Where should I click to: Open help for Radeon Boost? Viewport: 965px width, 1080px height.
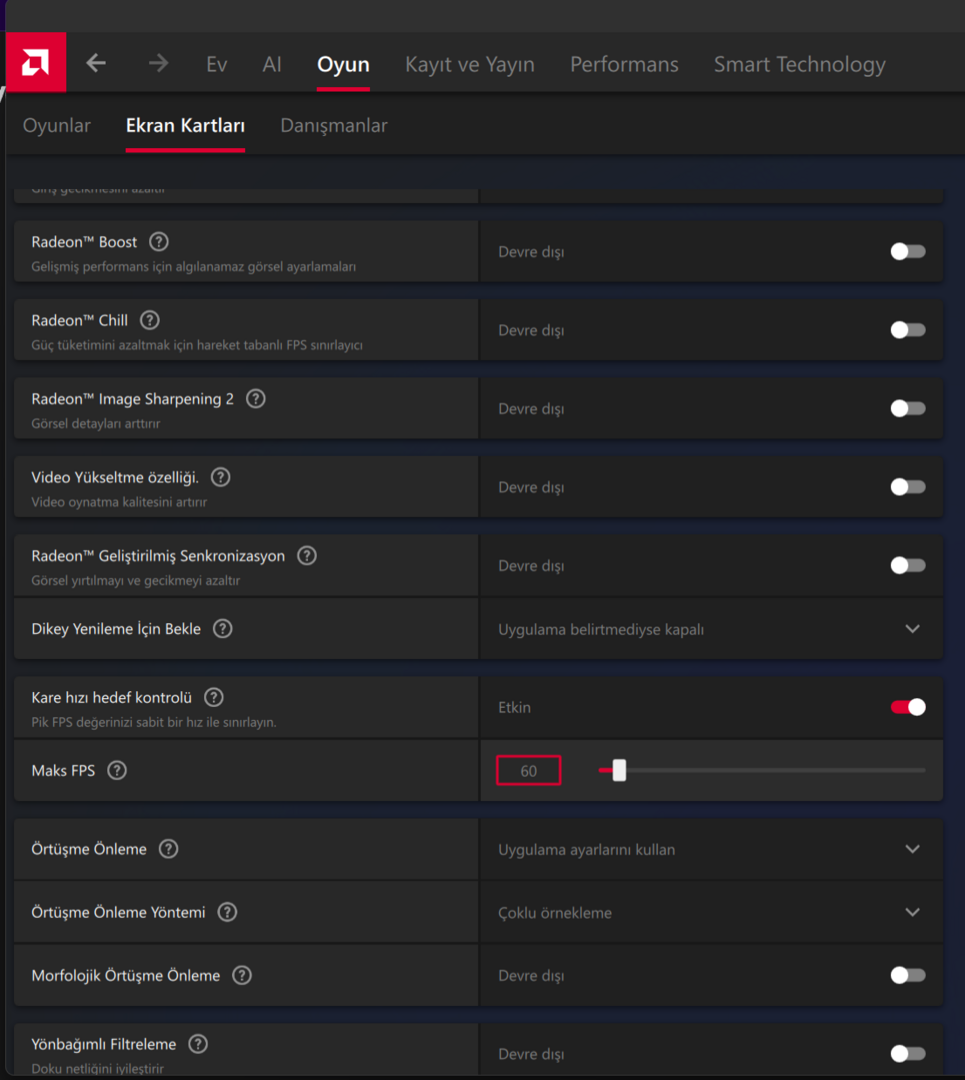click(x=159, y=242)
